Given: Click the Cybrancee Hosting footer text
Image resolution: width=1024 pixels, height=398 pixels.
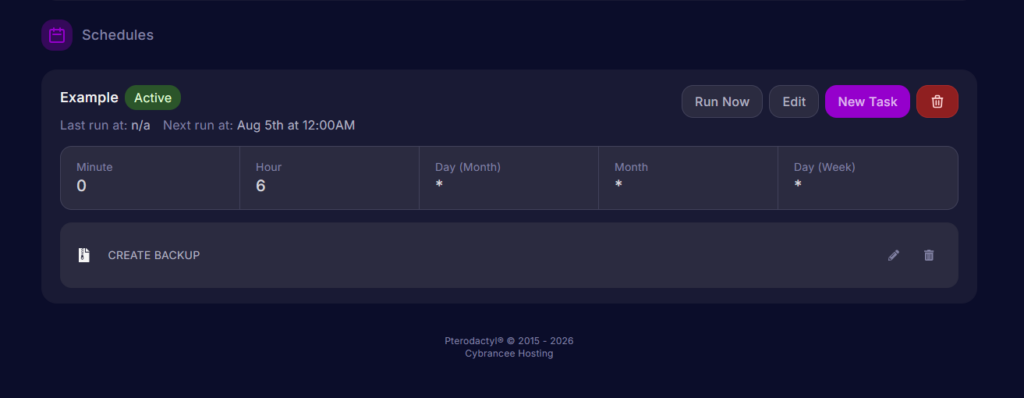Looking at the screenshot, I should pos(509,354).
